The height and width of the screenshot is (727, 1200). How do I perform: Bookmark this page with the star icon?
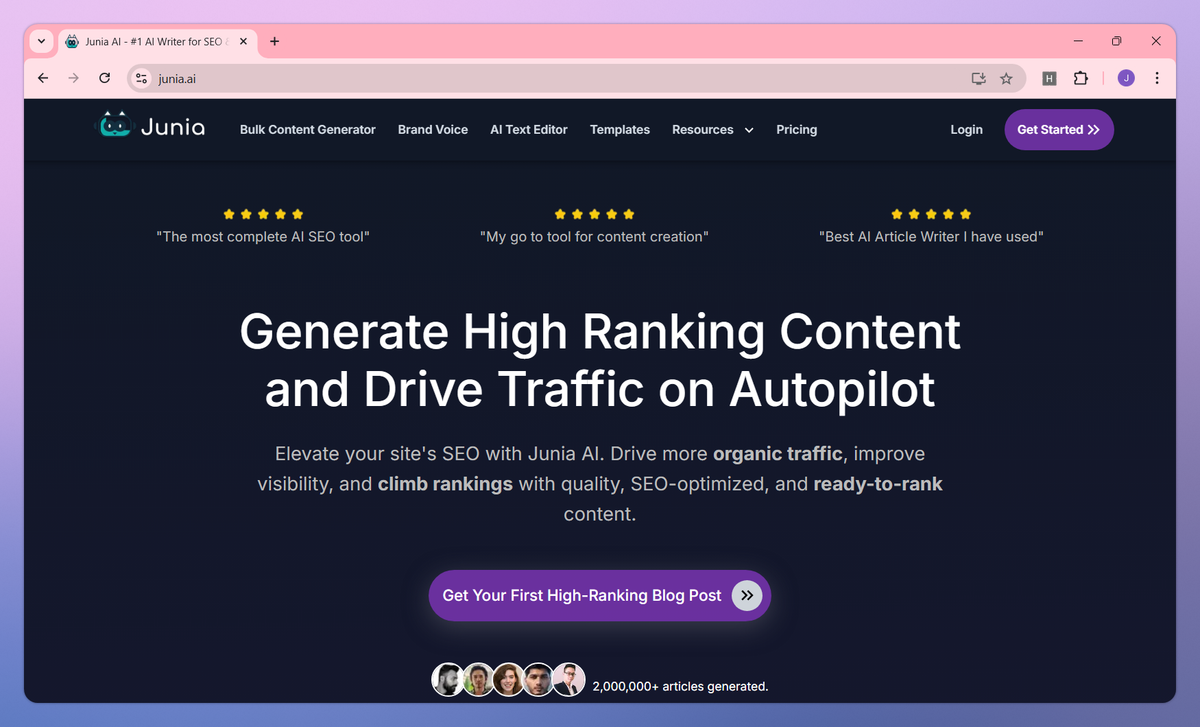click(1006, 78)
